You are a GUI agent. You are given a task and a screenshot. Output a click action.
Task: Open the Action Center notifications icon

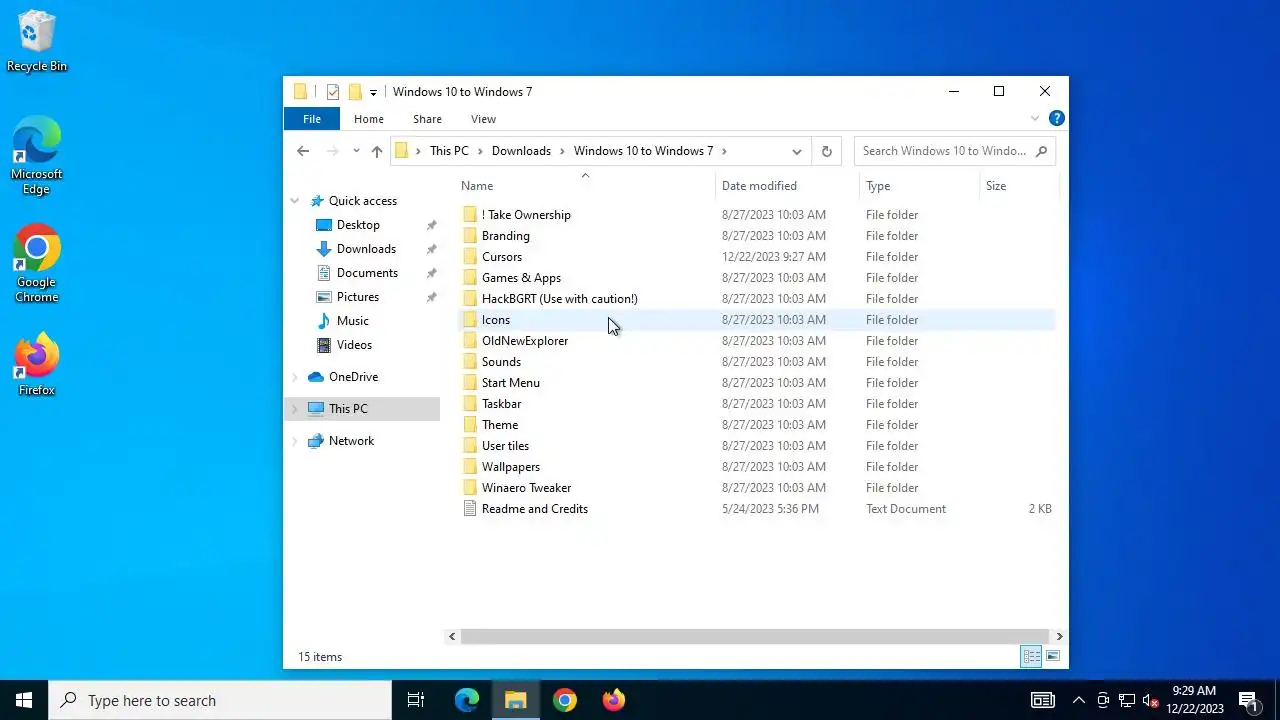point(1248,700)
